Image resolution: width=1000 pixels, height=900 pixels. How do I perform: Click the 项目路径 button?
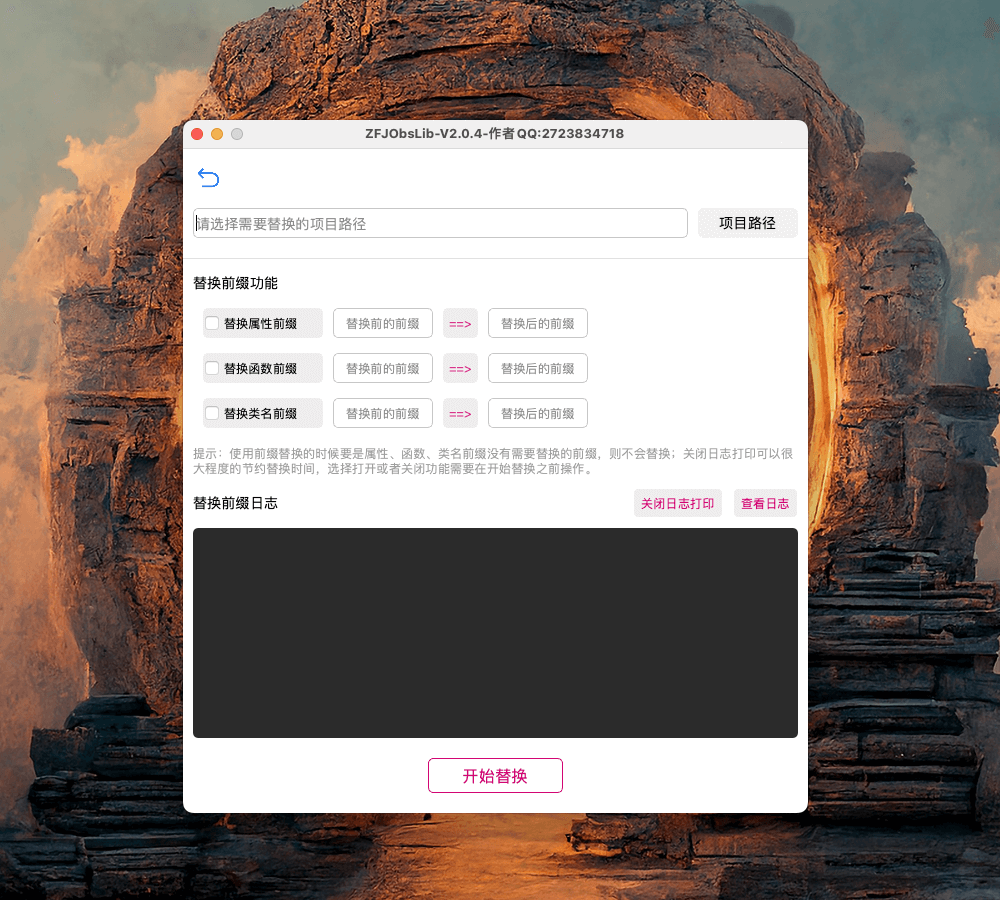point(747,223)
